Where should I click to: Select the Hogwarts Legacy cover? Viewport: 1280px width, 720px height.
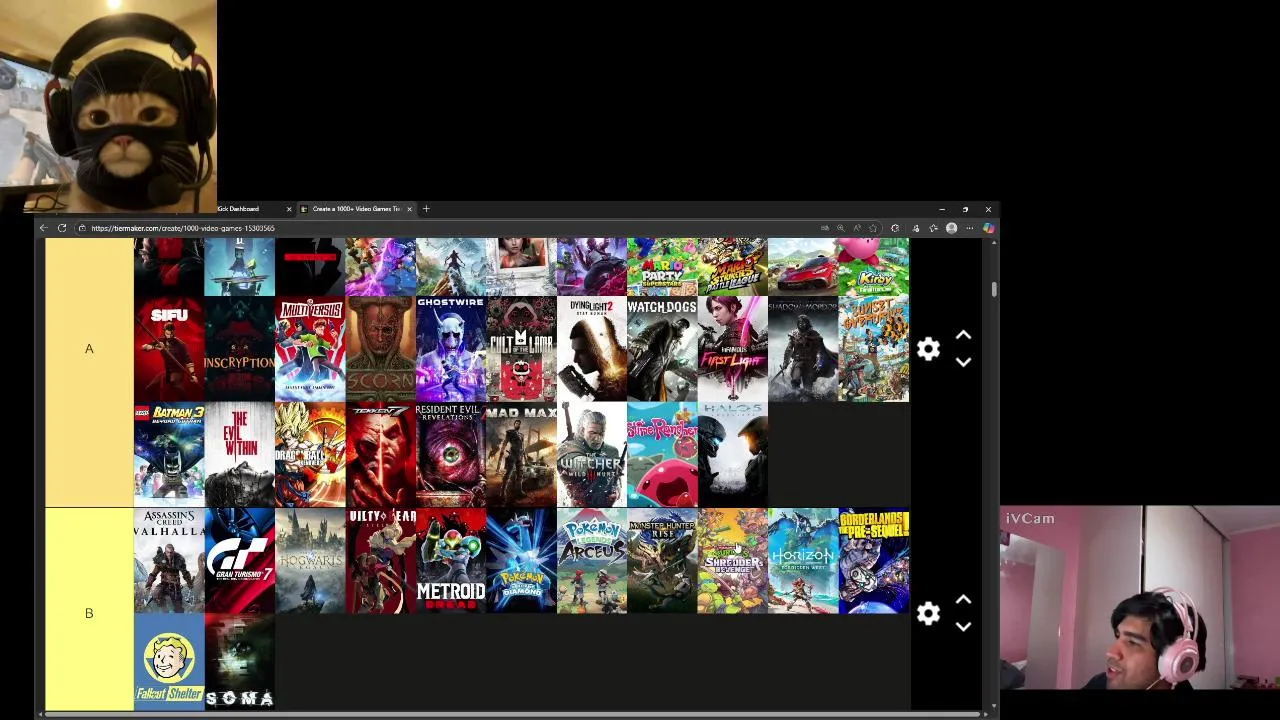tap(310, 561)
